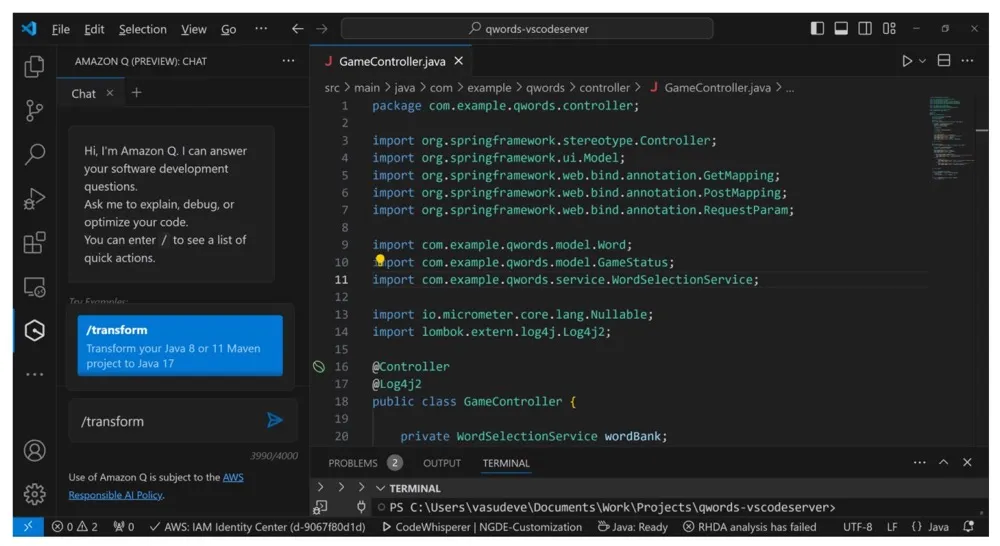The height and width of the screenshot is (546, 1000).
Task: Open the Search view
Action: [x=34, y=154]
